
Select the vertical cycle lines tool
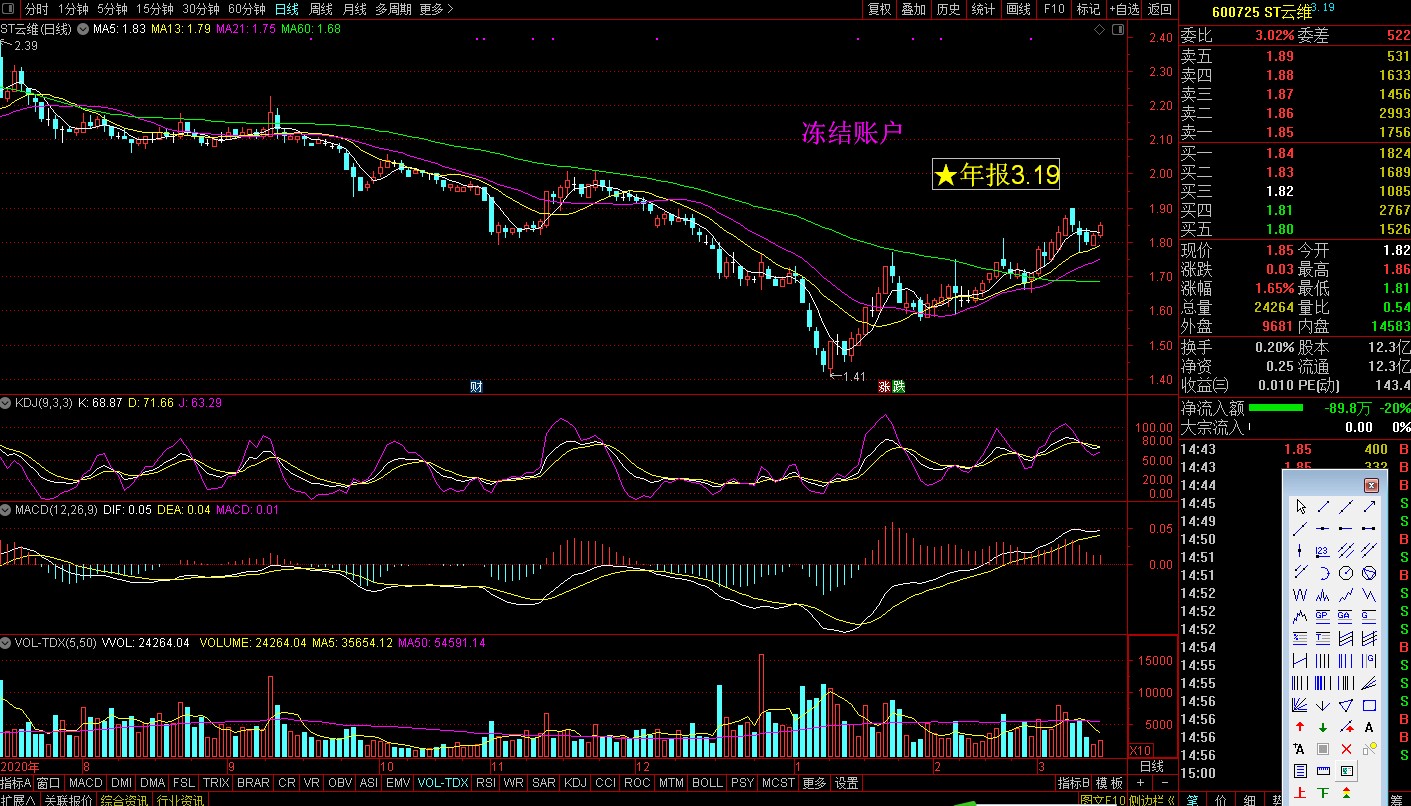pyautogui.click(x=1322, y=660)
